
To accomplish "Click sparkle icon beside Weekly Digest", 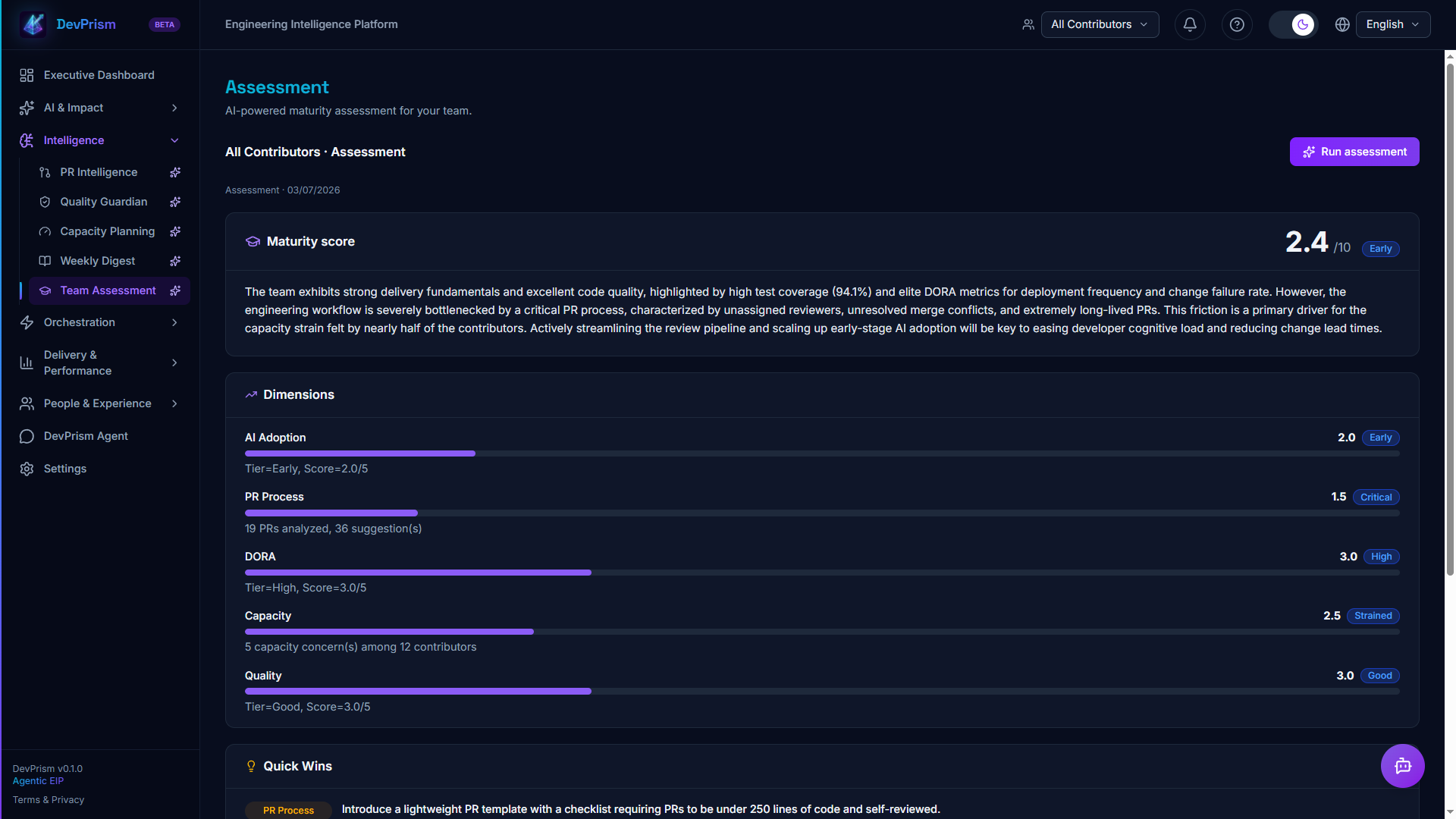I will point(175,261).
